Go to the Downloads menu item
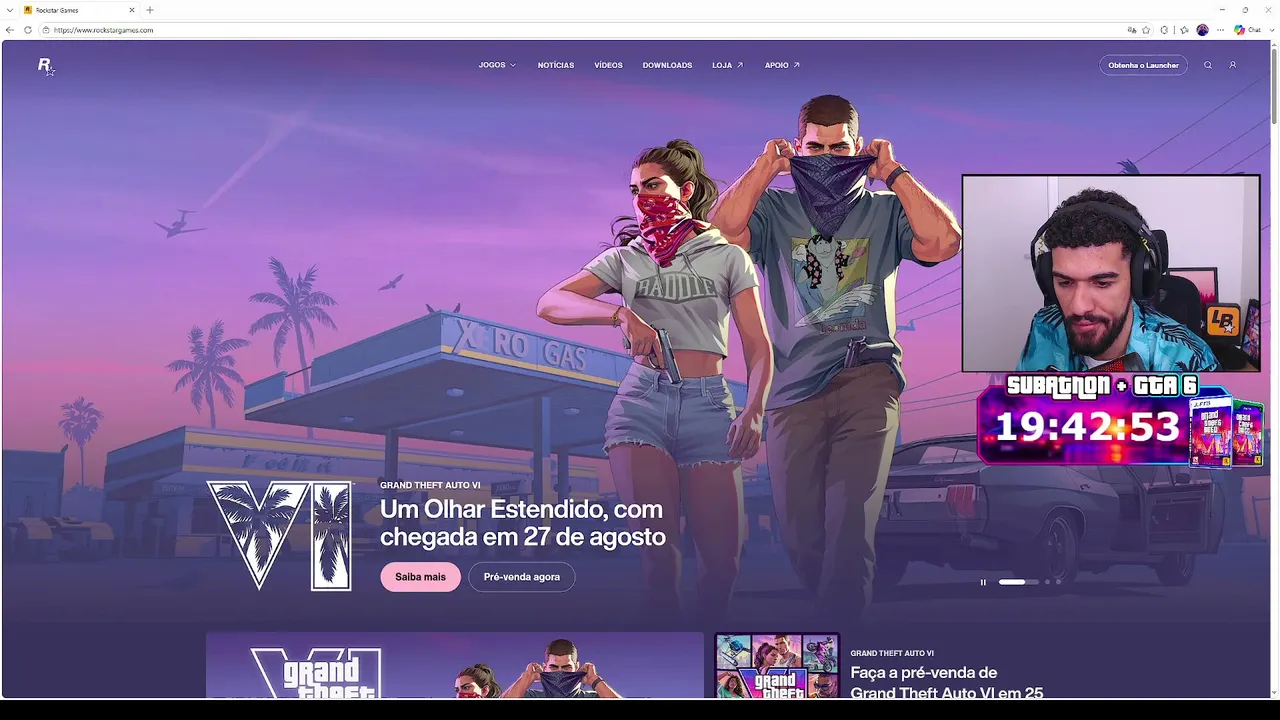This screenshot has height=720, width=1280. 667,65
